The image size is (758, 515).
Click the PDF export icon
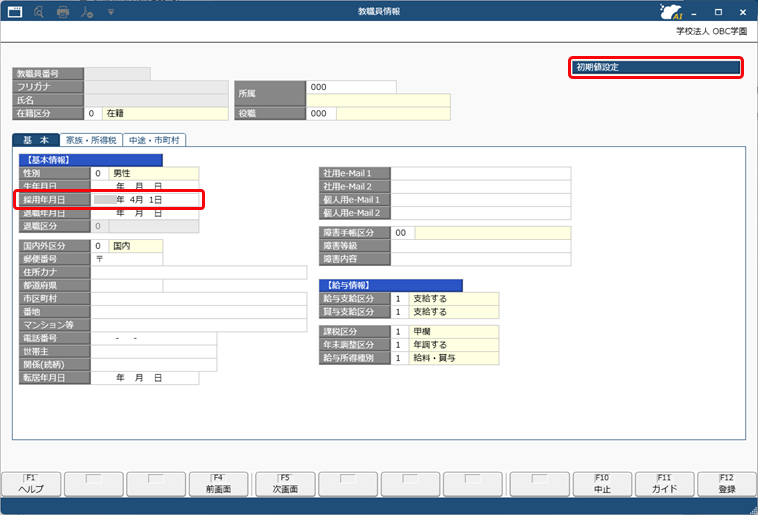coord(87,11)
